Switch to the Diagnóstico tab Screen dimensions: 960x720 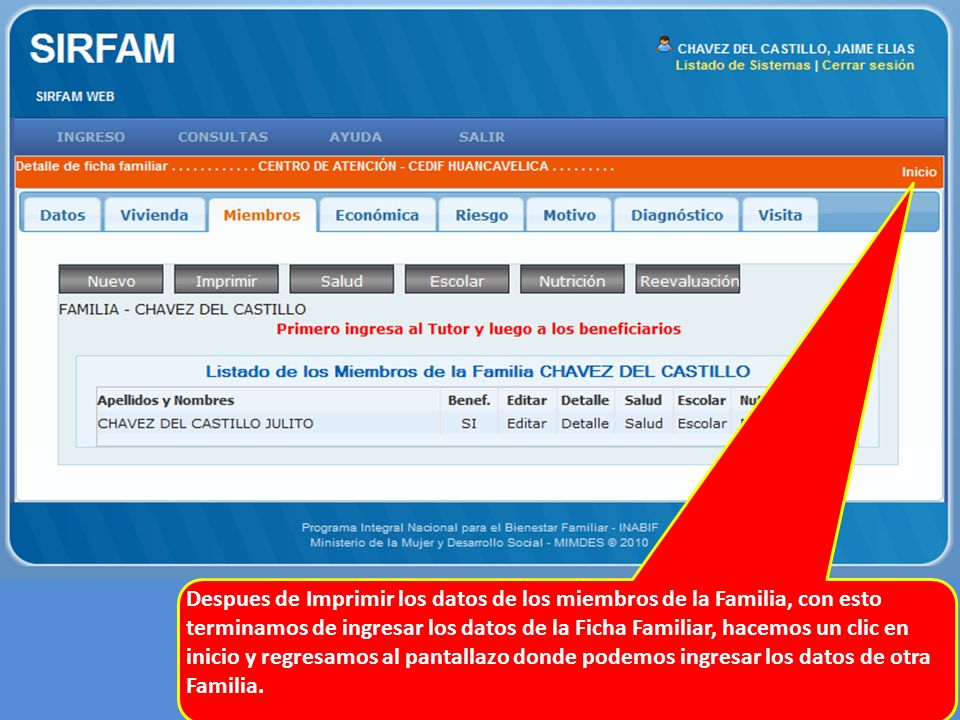[677, 215]
